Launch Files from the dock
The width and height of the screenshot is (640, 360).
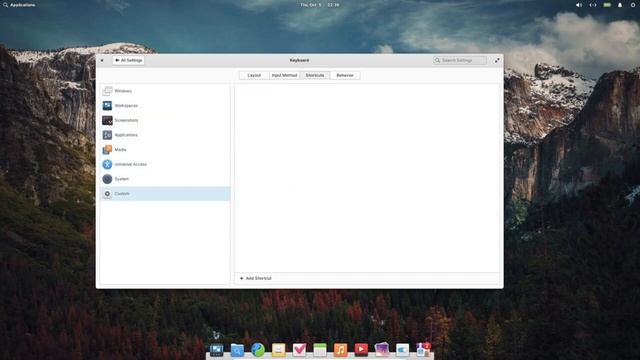tap(237, 349)
